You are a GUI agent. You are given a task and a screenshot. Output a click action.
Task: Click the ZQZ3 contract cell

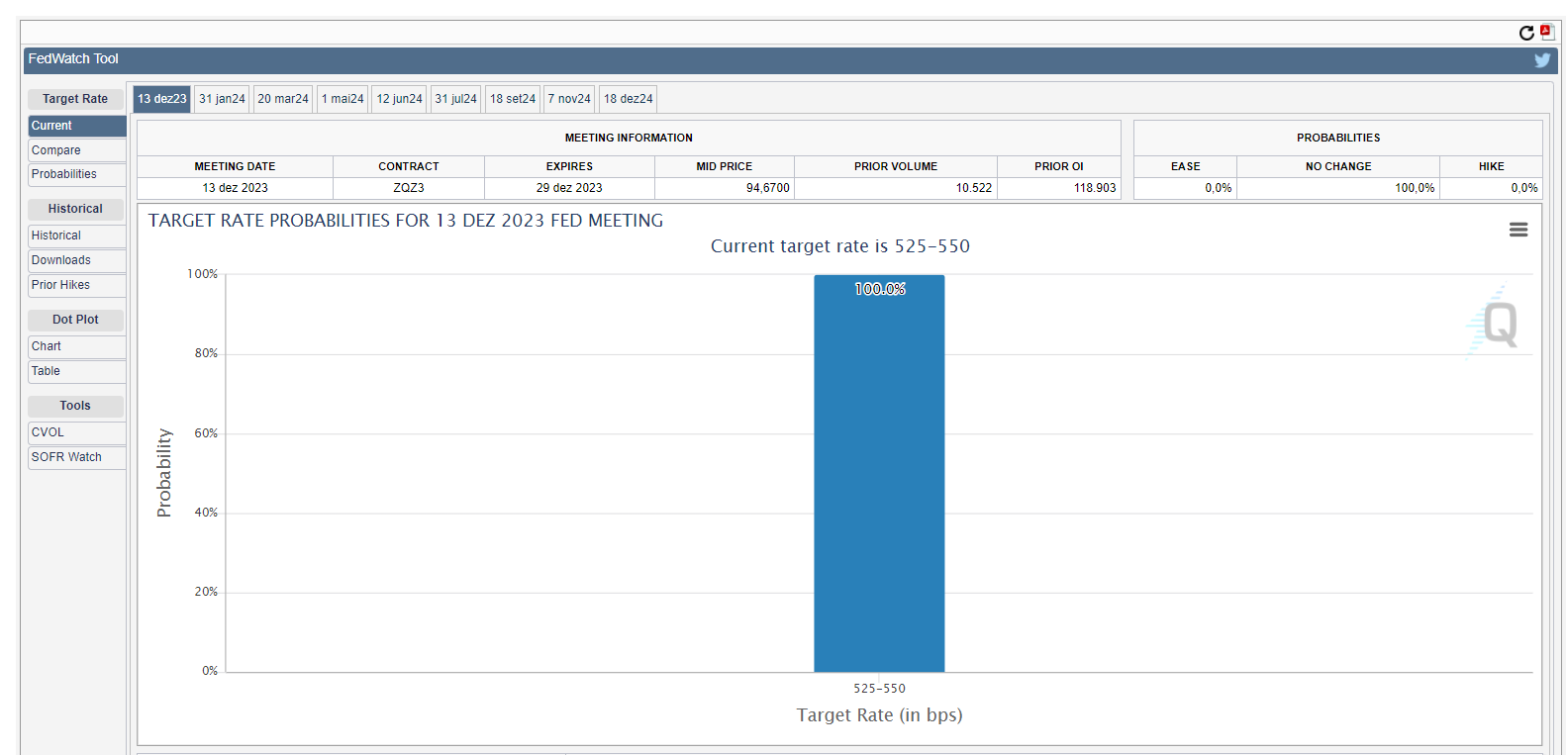409,188
